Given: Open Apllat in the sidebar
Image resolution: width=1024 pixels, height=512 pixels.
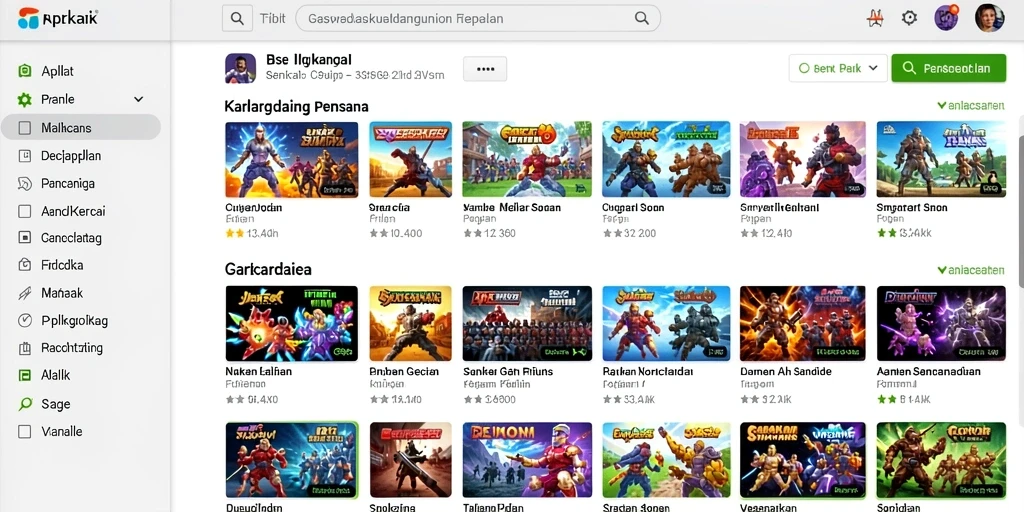Looking at the screenshot, I should pos(57,71).
